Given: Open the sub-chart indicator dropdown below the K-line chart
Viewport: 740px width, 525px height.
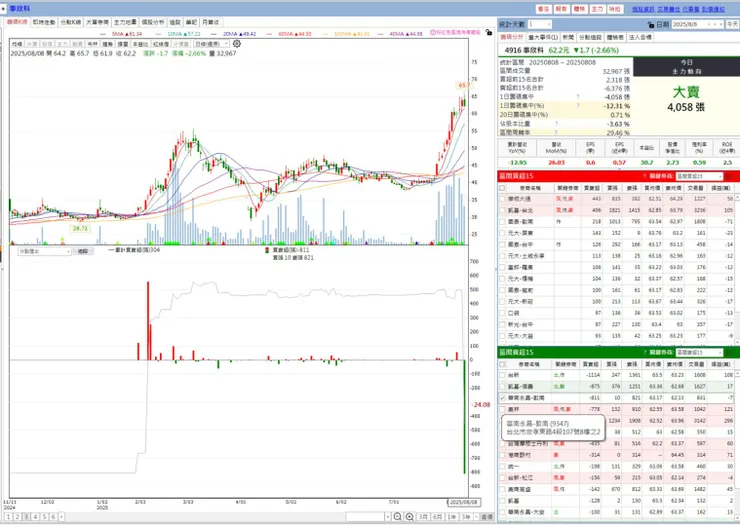Looking at the screenshot, I should [x=68, y=252].
